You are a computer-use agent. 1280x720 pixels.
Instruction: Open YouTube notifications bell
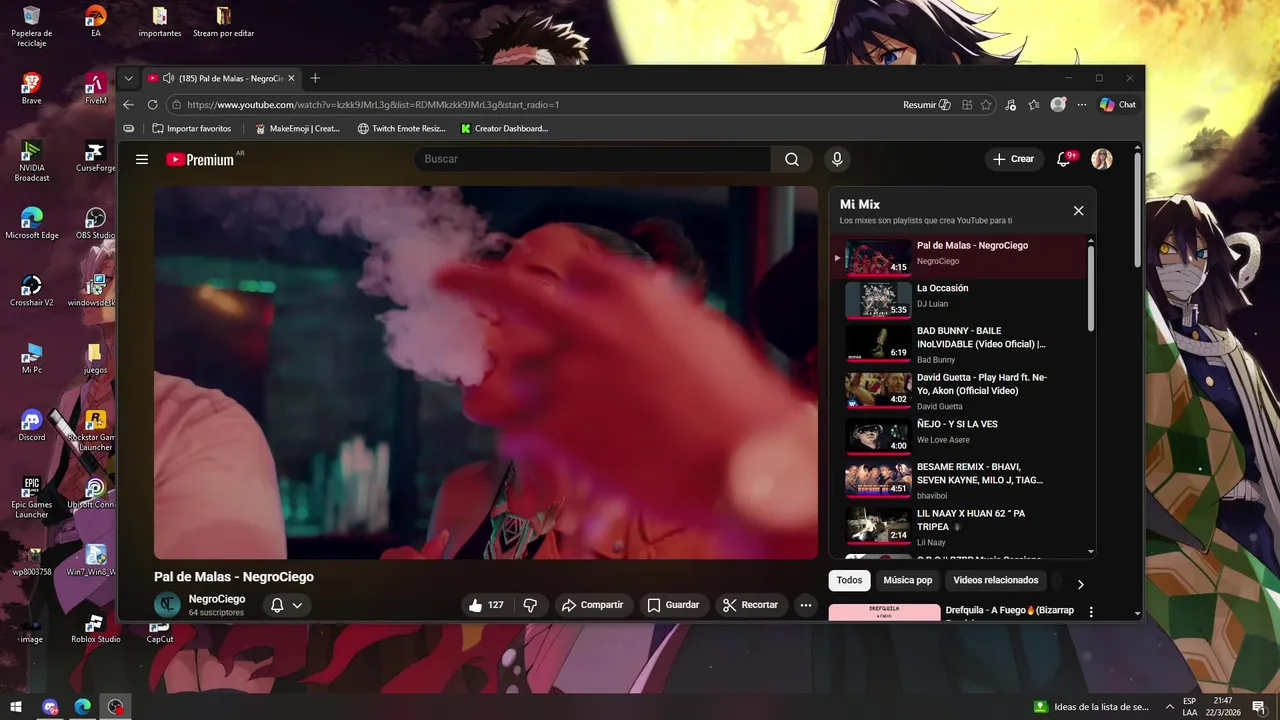[1064, 159]
